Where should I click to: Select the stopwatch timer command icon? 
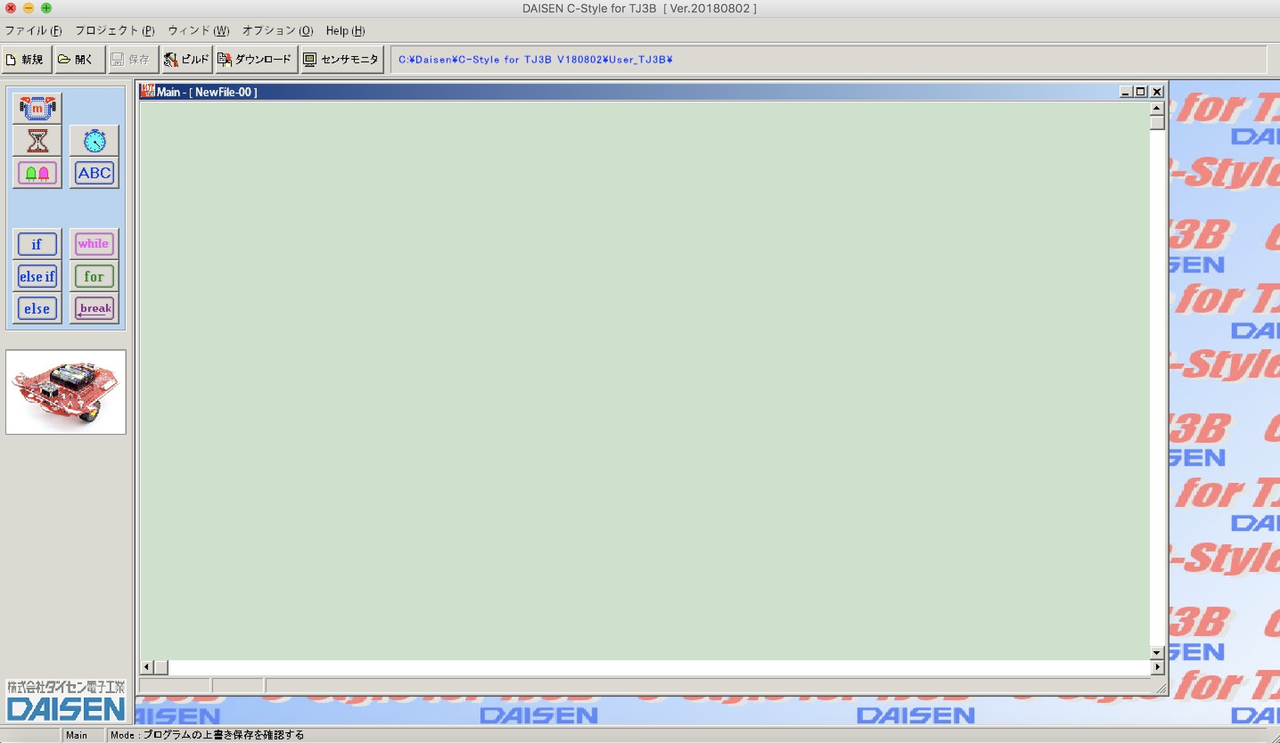click(x=94, y=140)
